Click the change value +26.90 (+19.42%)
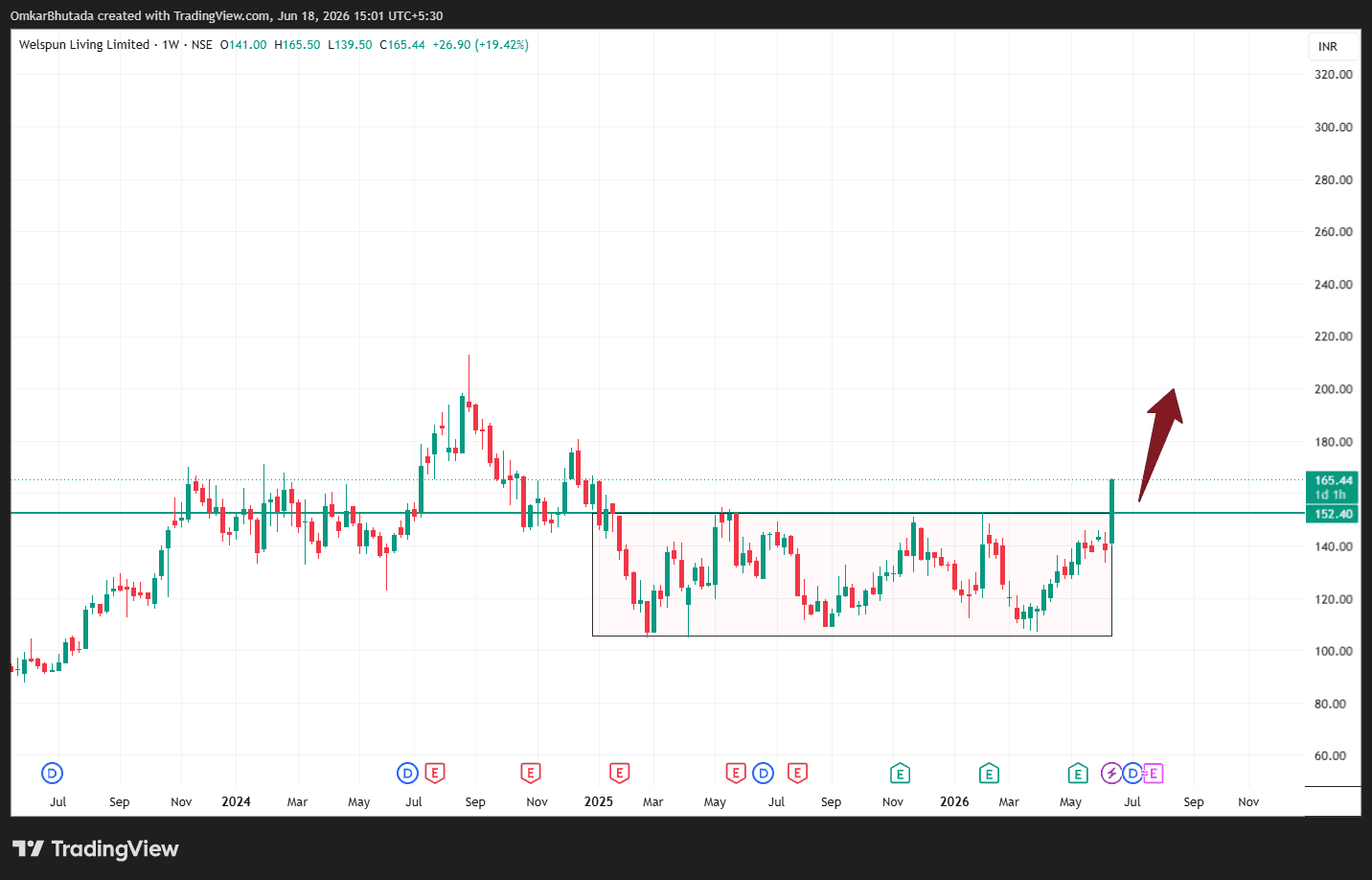The width and height of the screenshot is (1372, 880). 480,45
